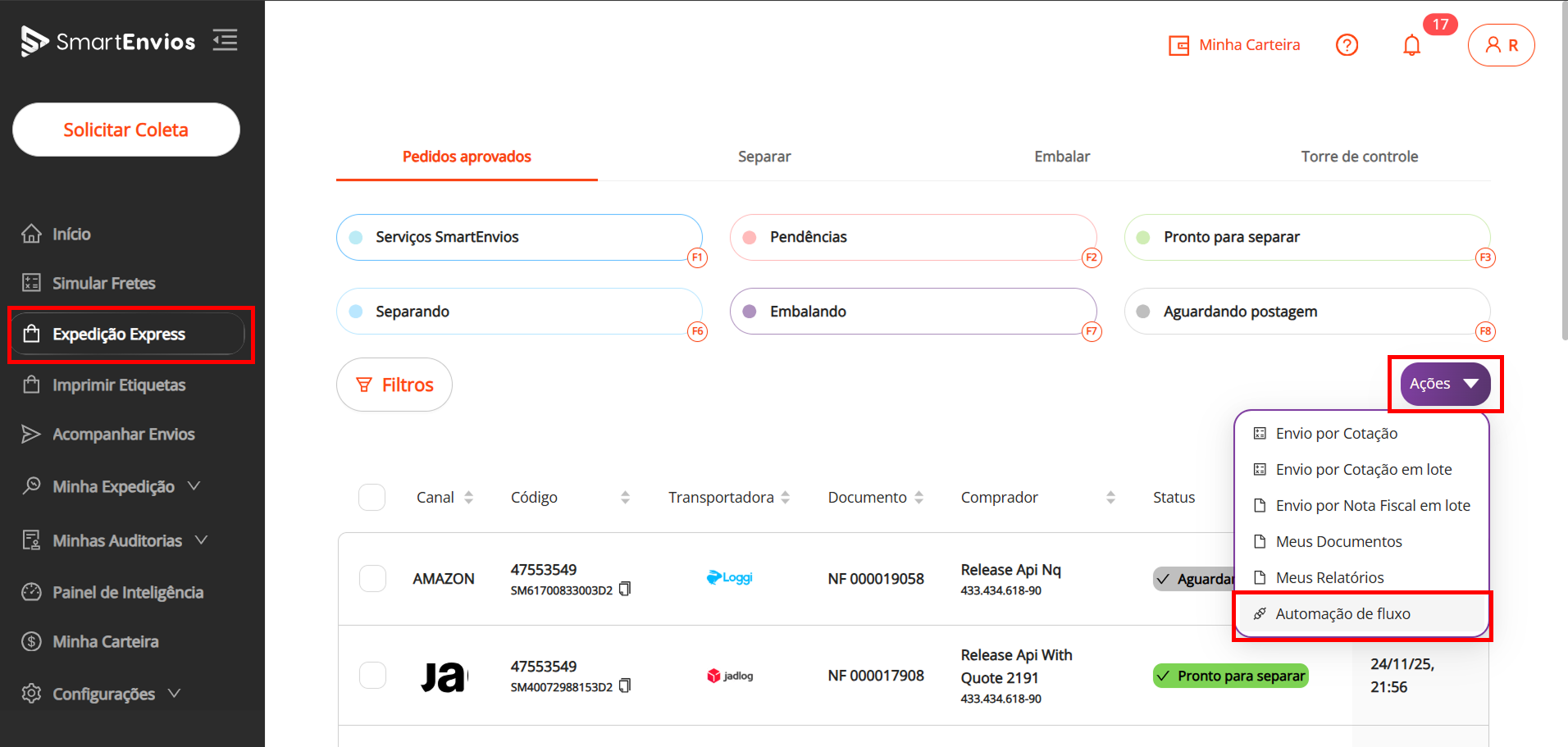Copy tracking code SM40072988153D2
The height and width of the screenshot is (747, 1568).
(x=625, y=686)
